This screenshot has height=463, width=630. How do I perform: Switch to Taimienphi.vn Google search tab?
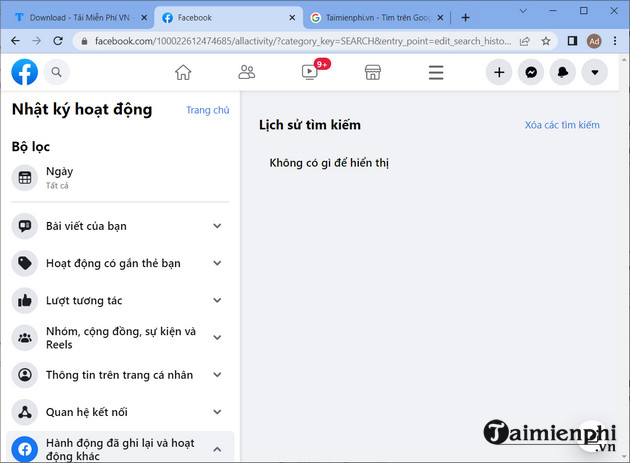(x=376, y=18)
